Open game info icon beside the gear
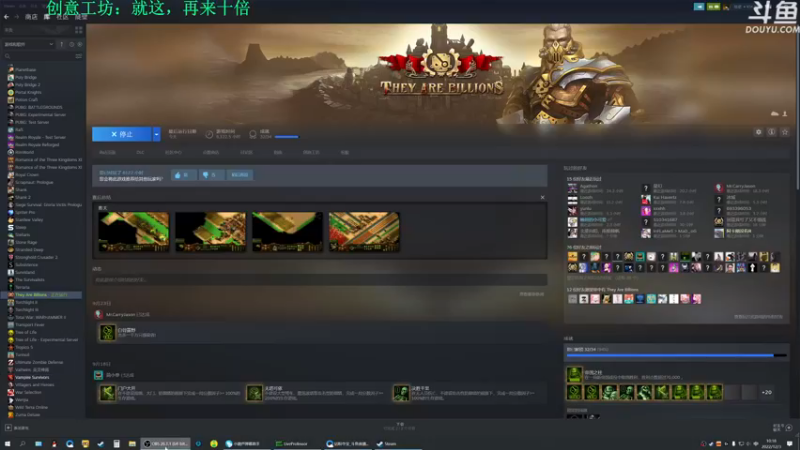 click(771, 132)
